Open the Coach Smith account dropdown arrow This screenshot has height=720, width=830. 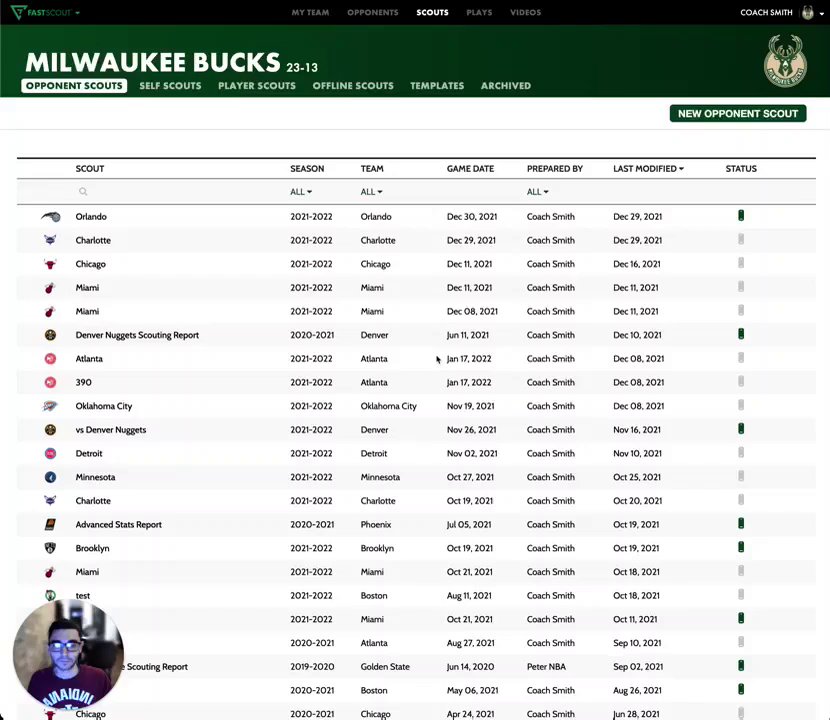pyautogui.click(x=822, y=13)
